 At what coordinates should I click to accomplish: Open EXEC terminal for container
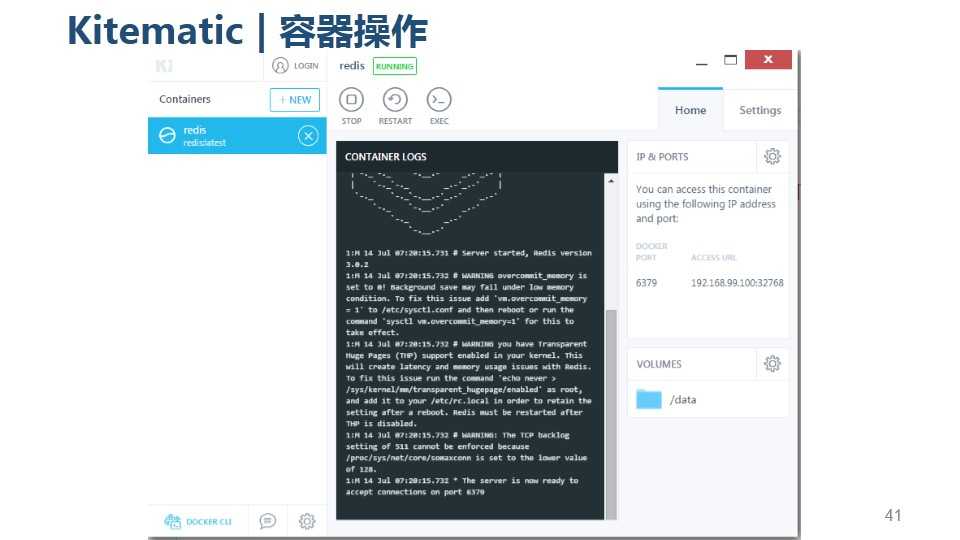[439, 100]
